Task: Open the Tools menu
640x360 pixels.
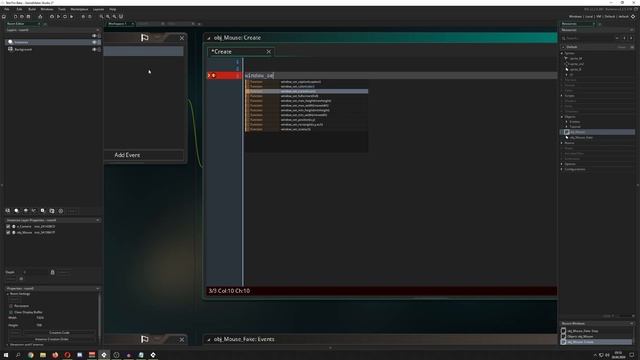Action: [62, 9]
